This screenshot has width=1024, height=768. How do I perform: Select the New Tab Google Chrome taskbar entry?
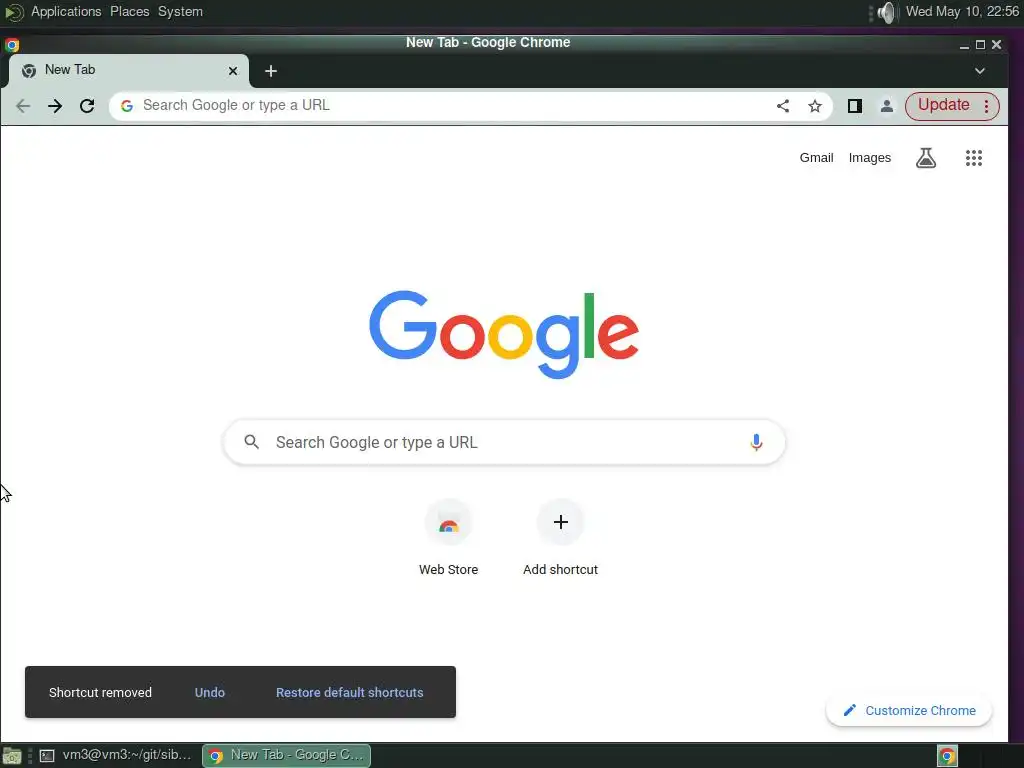click(x=287, y=755)
